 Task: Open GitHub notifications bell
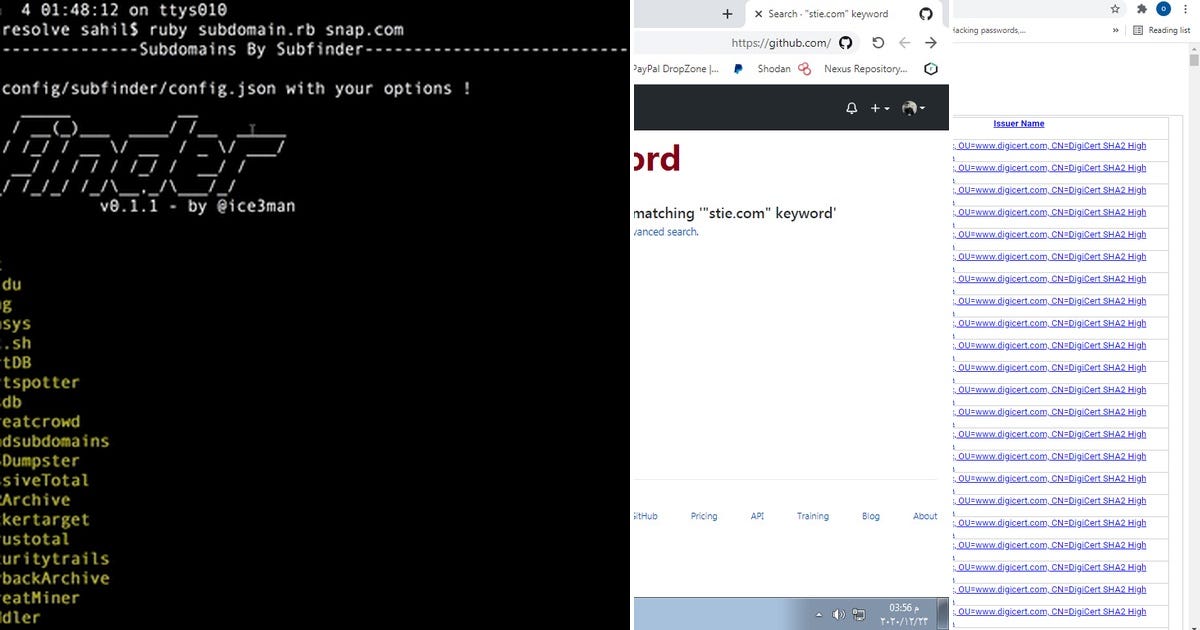(852, 108)
